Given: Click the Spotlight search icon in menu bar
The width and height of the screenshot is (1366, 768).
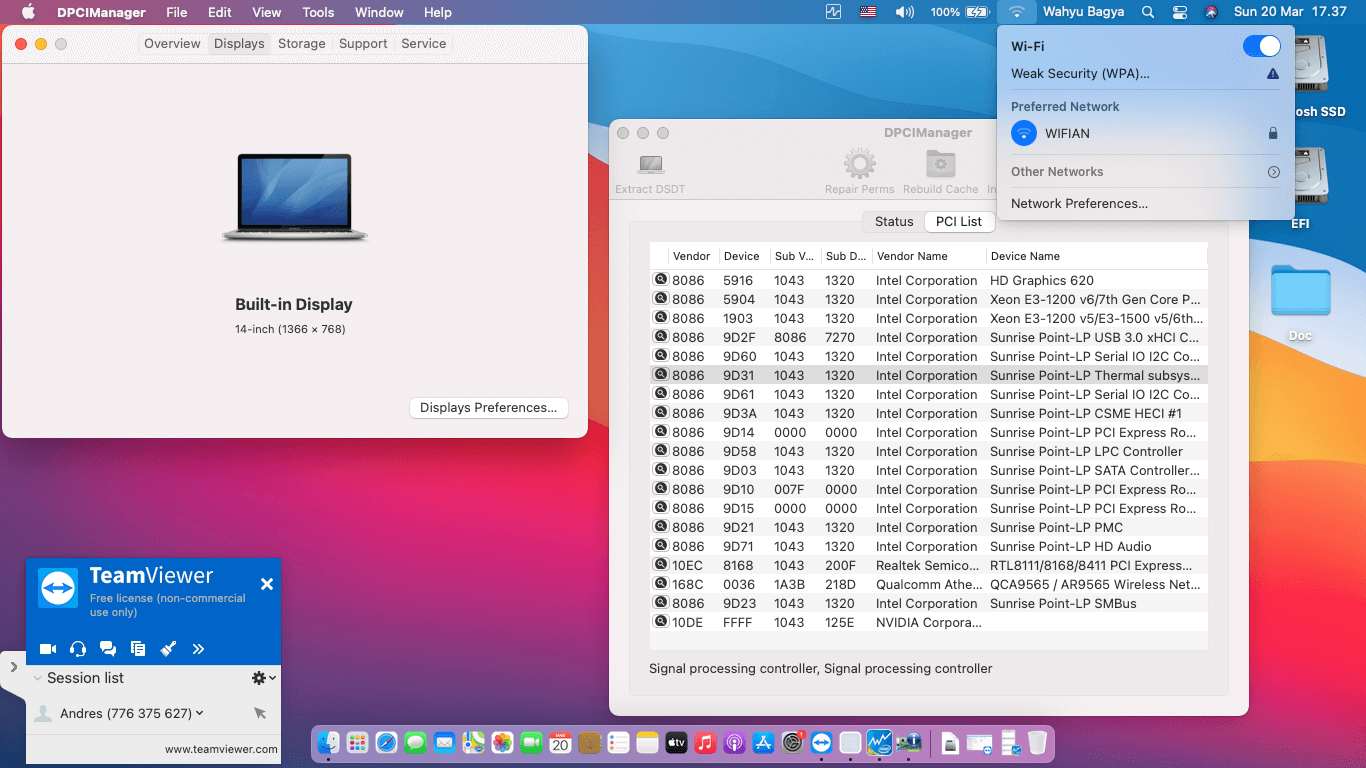Looking at the screenshot, I should [x=1148, y=12].
